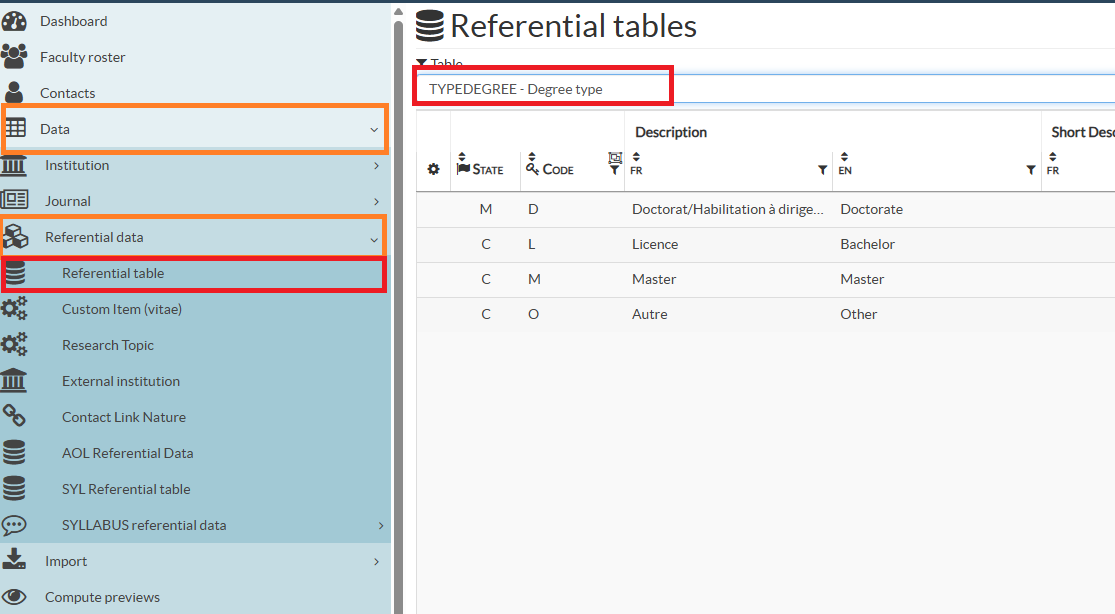Click the Doctorate row in table
Image resolution: width=1115 pixels, height=614 pixels.
[871, 209]
